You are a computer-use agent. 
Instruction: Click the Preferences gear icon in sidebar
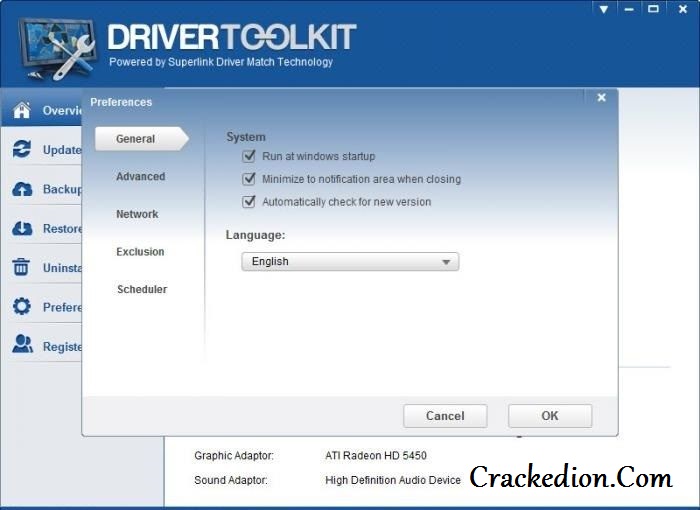click(x=21, y=306)
